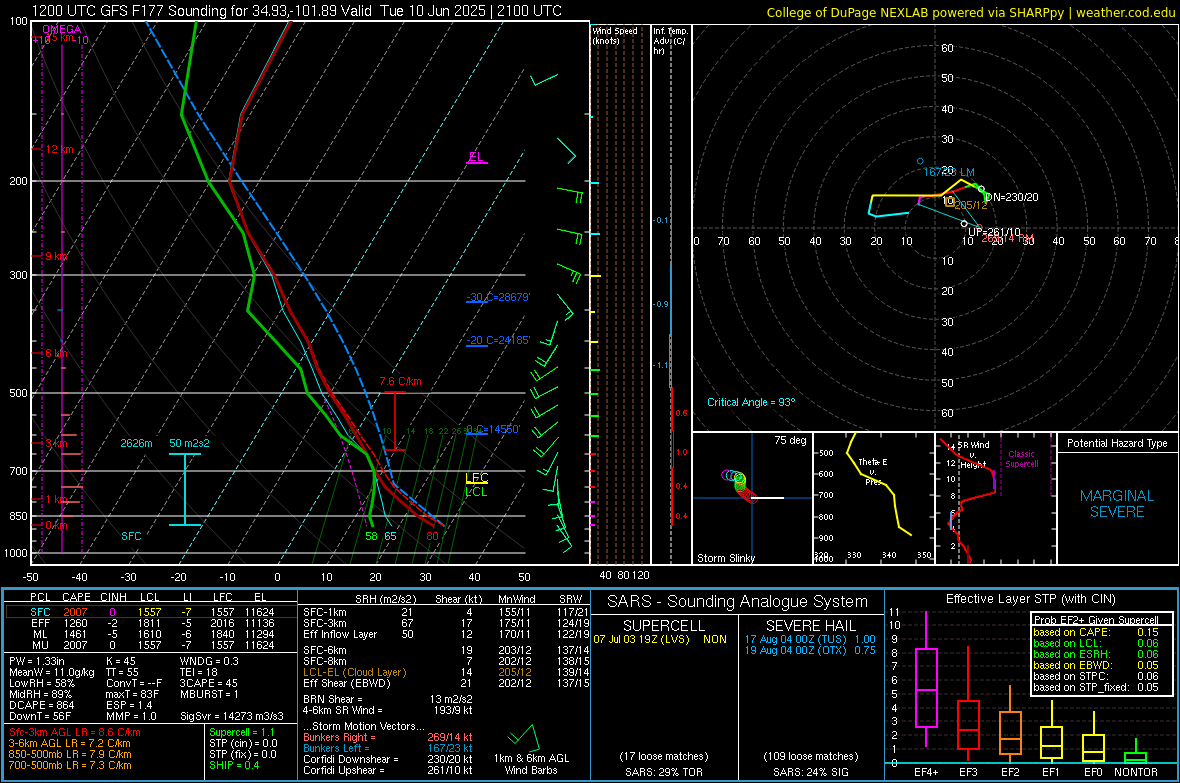Click the 17 Aug 04 00Z (TUS) hail match

tap(810, 639)
